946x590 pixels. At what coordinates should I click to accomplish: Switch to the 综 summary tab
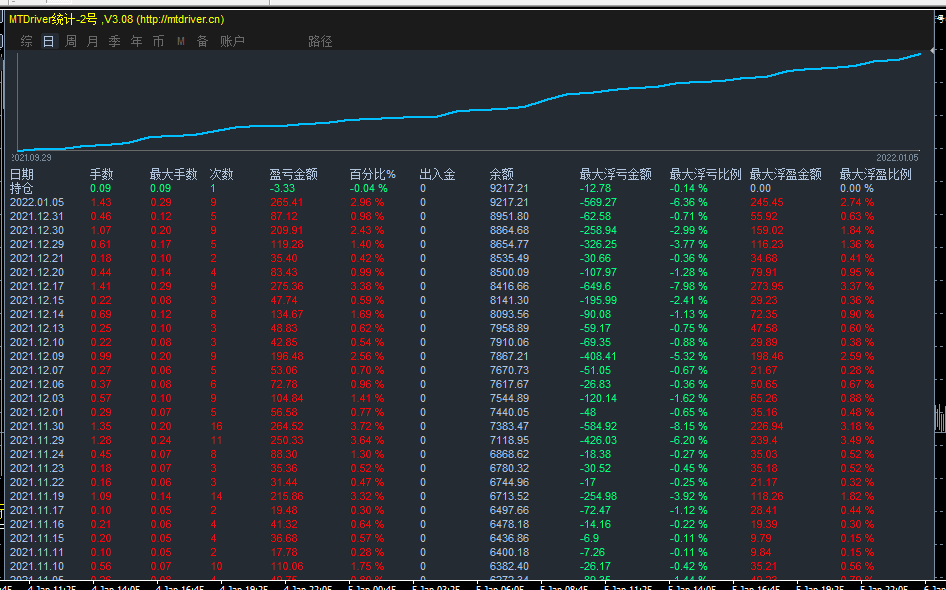(x=27, y=41)
